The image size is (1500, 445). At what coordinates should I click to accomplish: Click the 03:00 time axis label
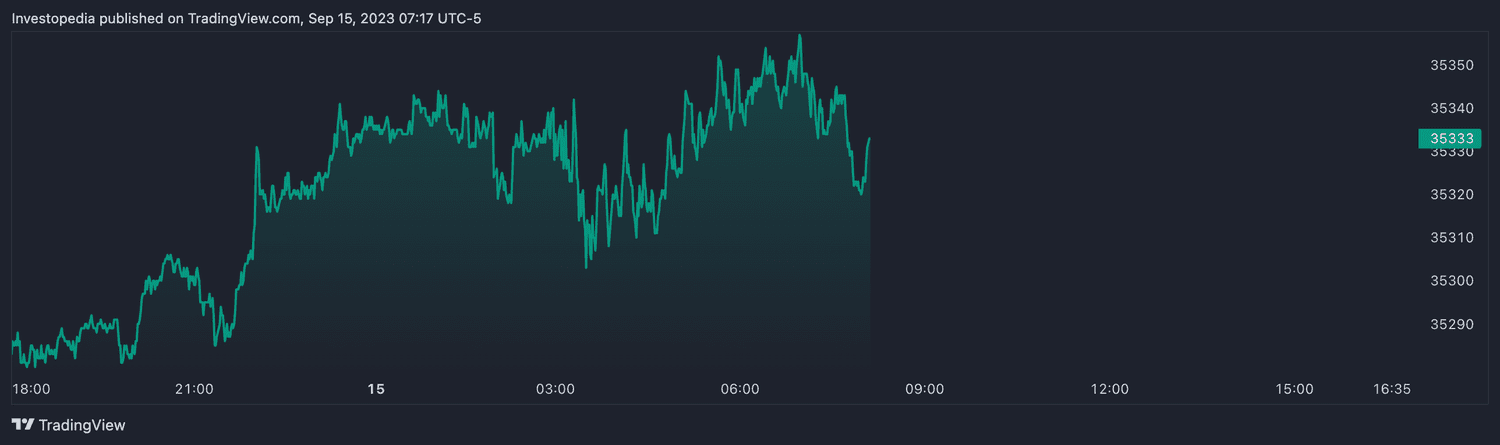[555, 389]
